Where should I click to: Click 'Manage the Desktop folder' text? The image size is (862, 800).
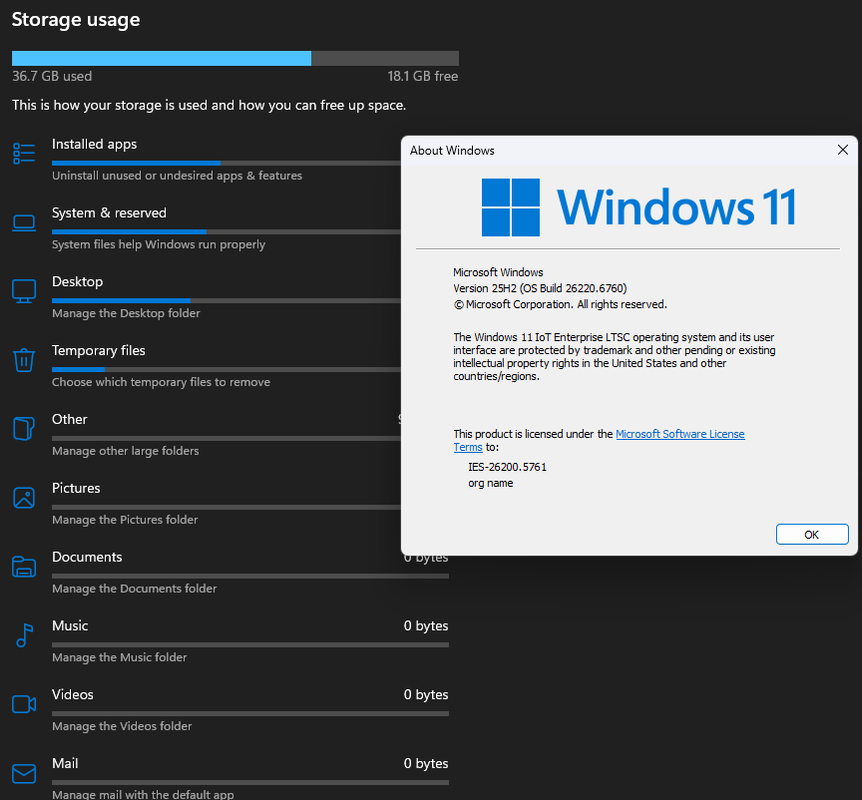tap(126, 313)
